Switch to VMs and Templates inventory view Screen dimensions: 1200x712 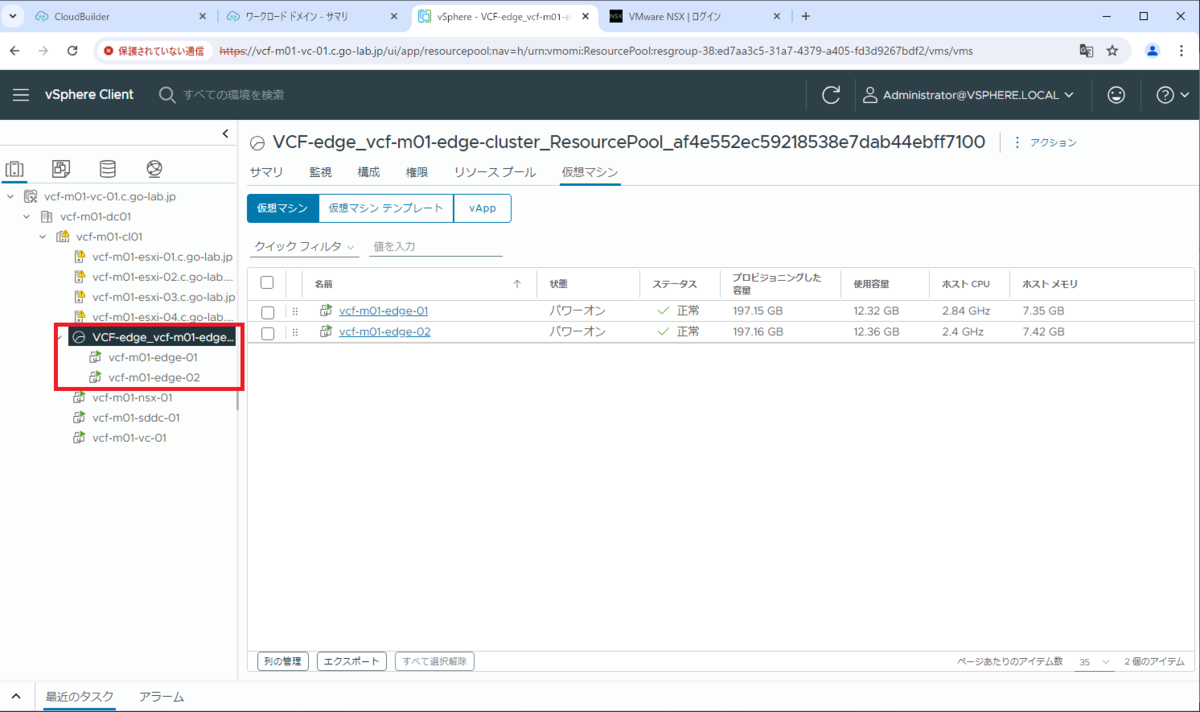(x=61, y=169)
